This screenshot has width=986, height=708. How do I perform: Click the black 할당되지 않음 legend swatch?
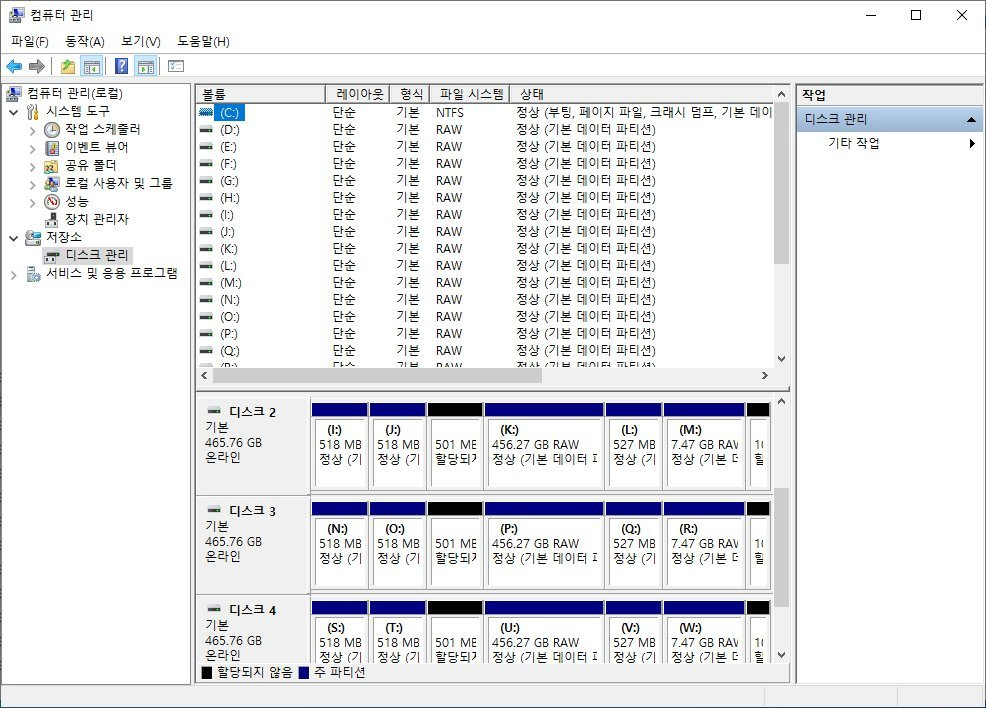[x=206, y=673]
